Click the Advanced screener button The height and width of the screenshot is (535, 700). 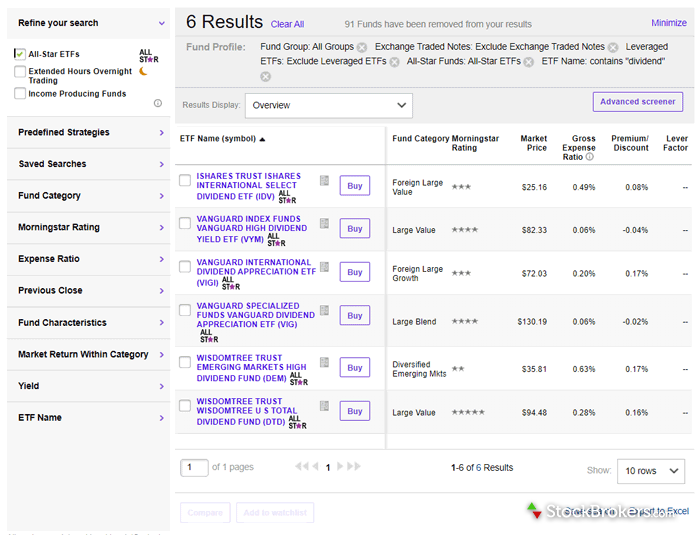tap(638, 101)
